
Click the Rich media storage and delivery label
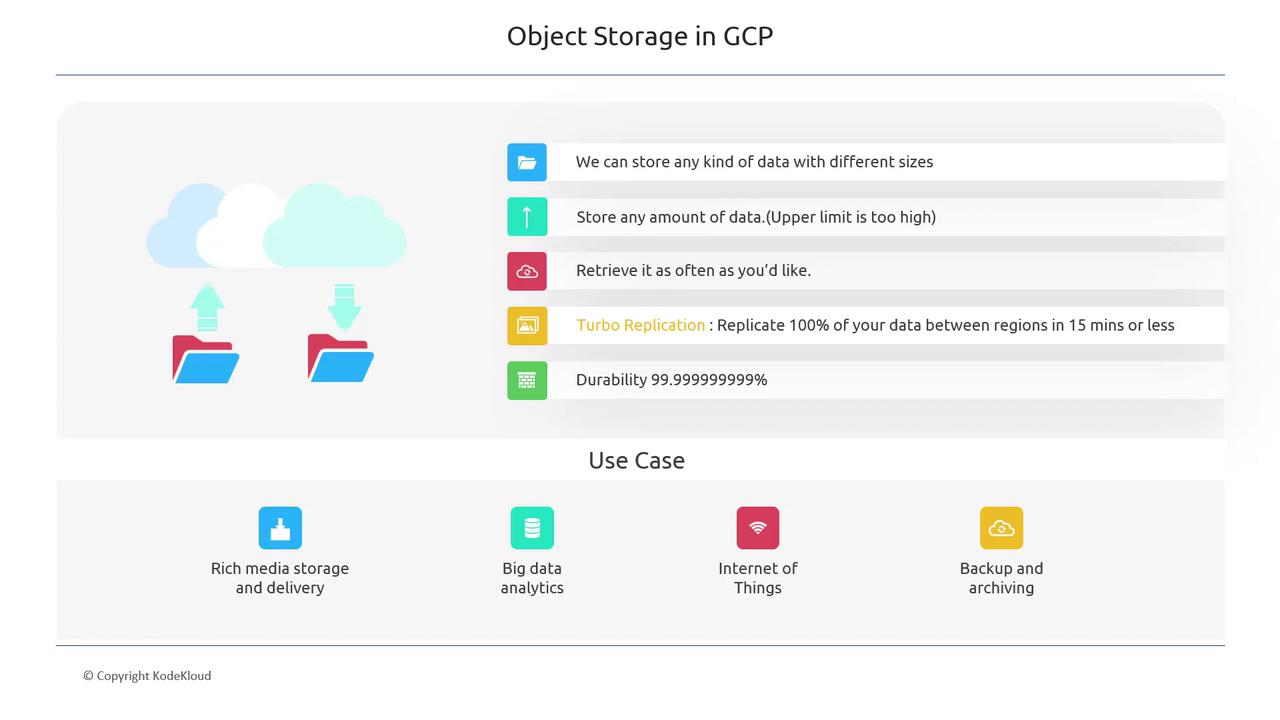click(x=280, y=578)
